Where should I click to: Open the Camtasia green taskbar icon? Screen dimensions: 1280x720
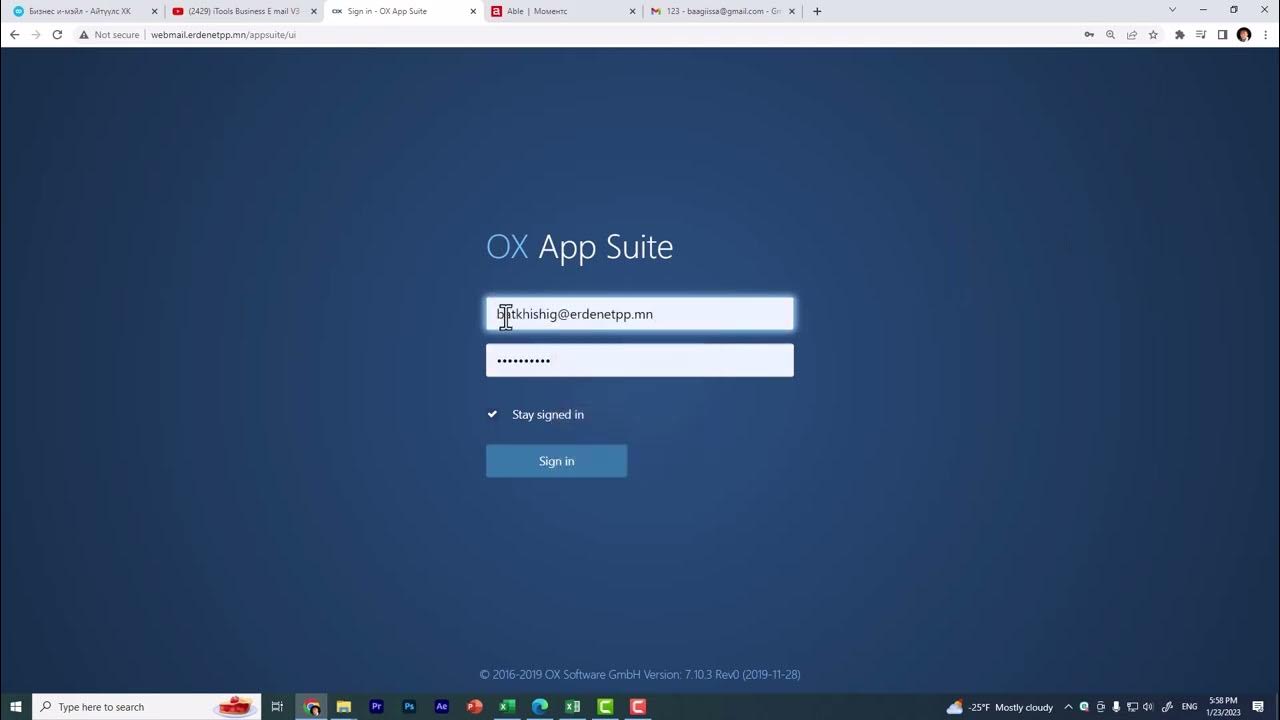click(605, 707)
